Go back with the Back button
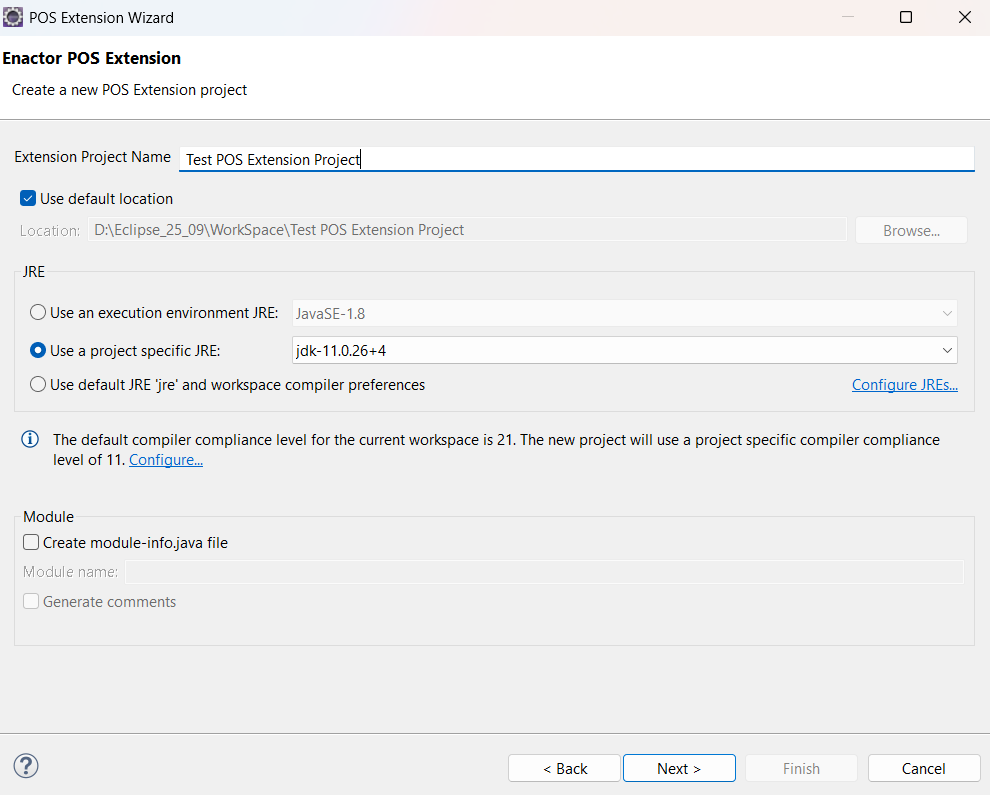 point(565,768)
